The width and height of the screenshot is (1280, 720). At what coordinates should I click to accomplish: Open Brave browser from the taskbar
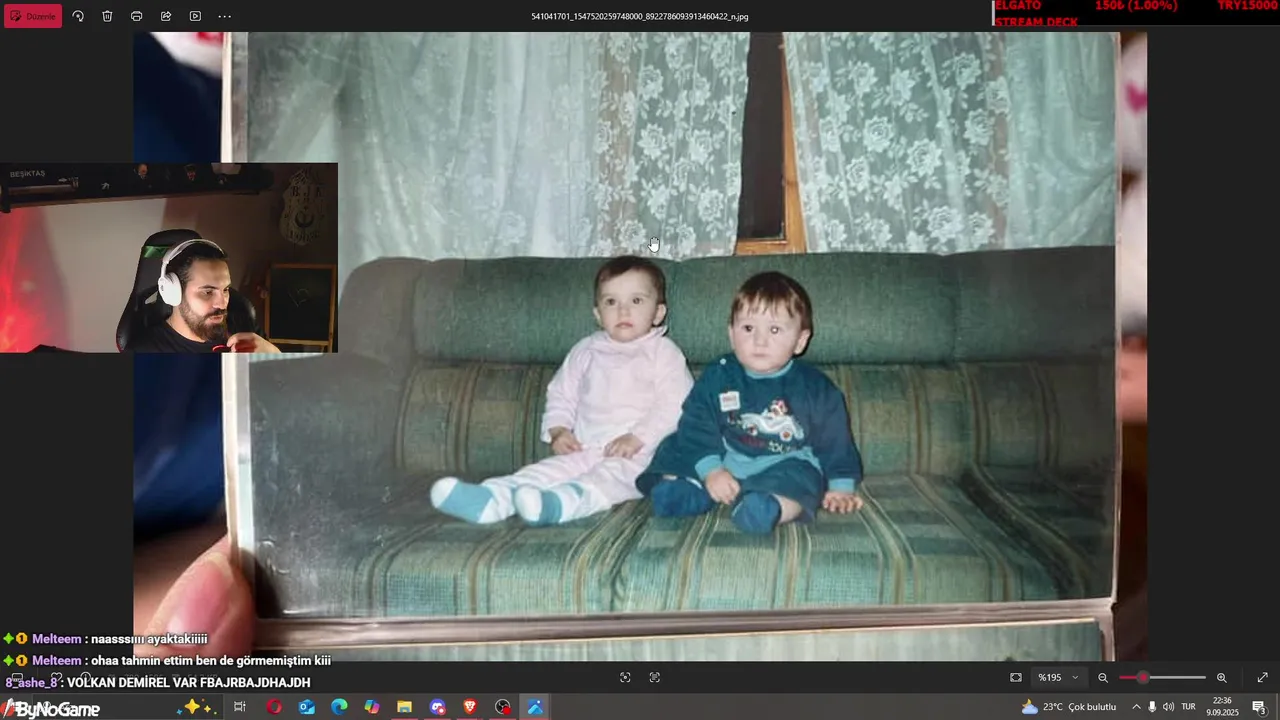point(470,707)
